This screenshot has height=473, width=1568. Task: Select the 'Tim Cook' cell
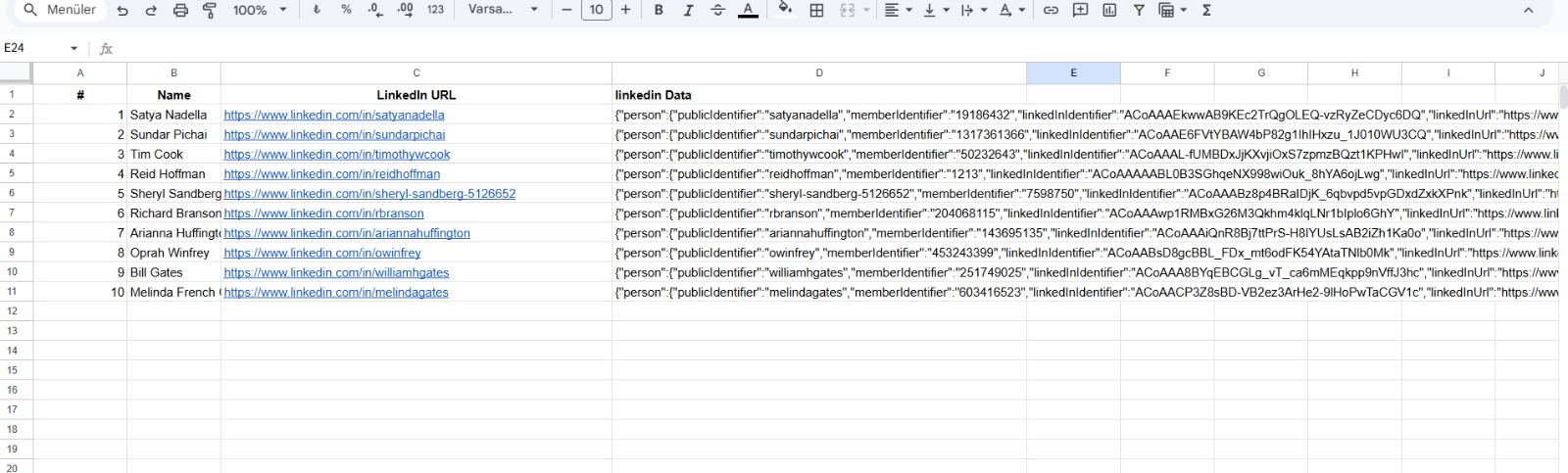point(173,154)
